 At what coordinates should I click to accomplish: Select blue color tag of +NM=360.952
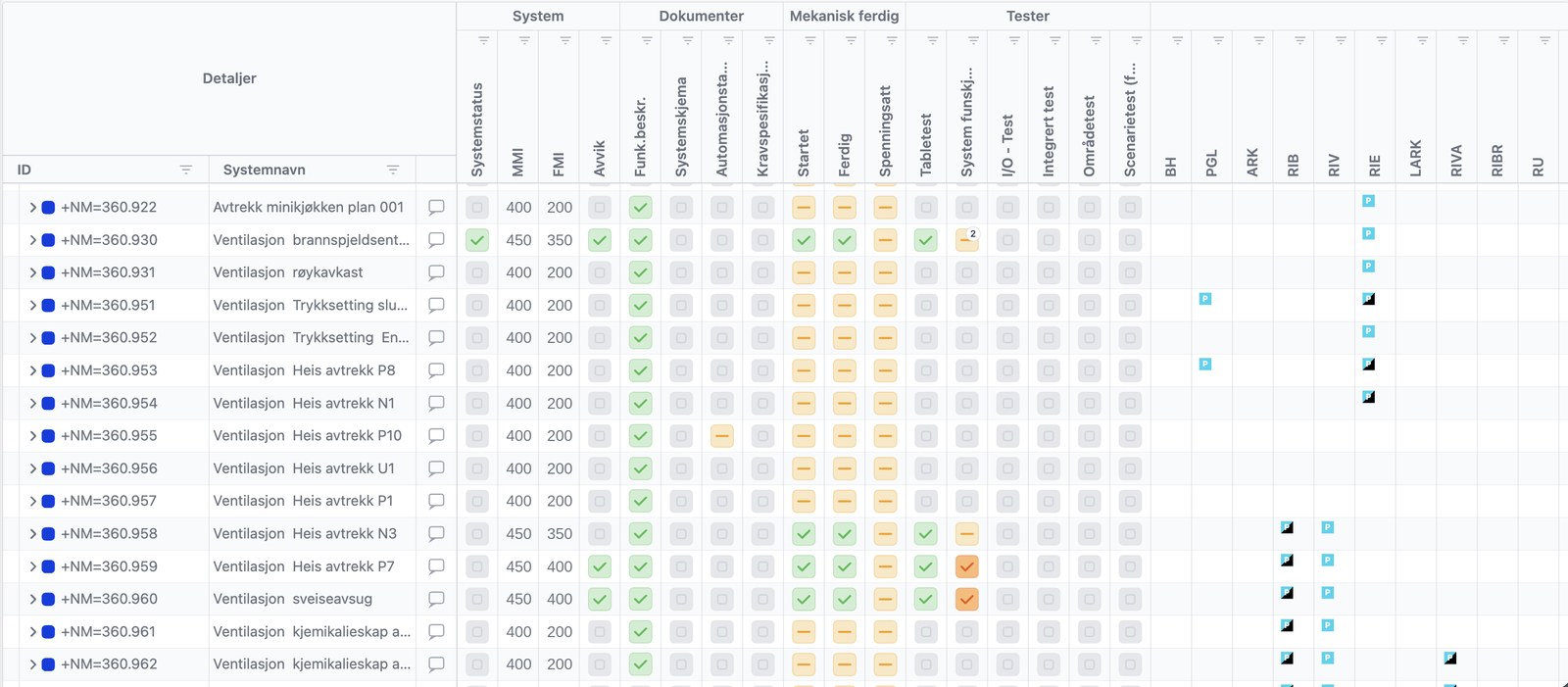[x=48, y=337]
